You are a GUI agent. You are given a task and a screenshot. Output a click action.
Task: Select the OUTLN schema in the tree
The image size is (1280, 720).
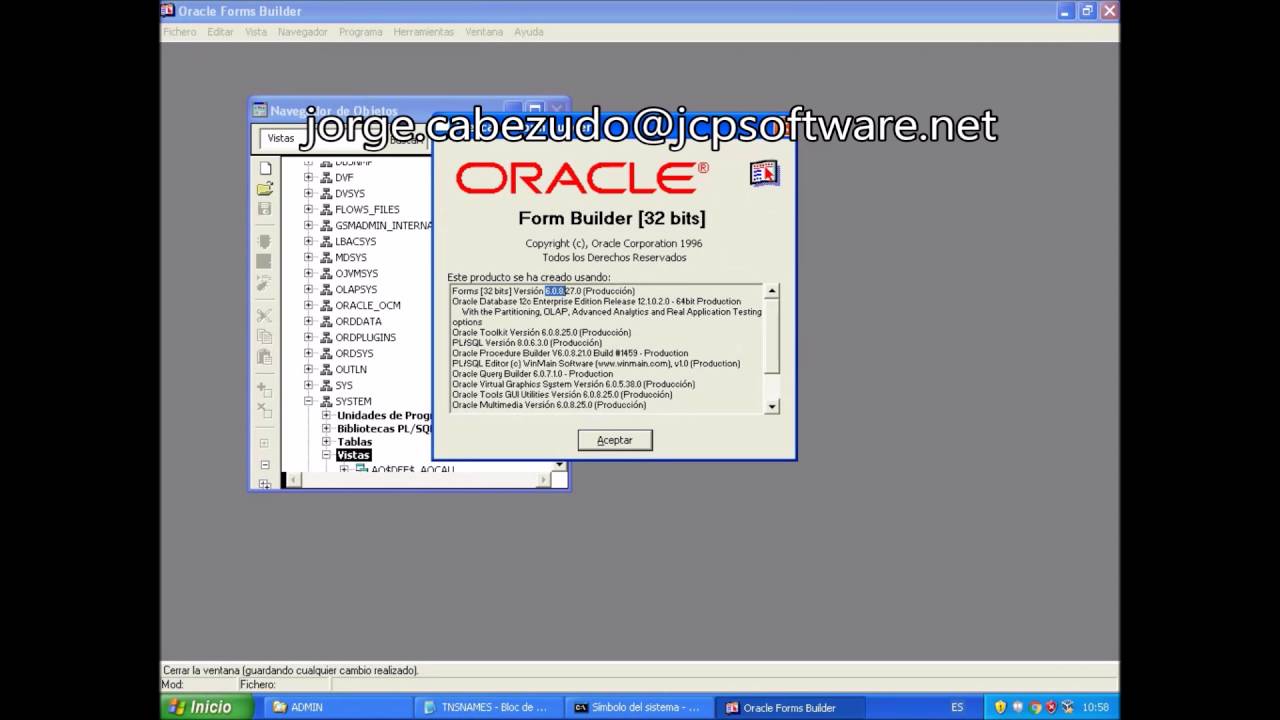click(351, 369)
